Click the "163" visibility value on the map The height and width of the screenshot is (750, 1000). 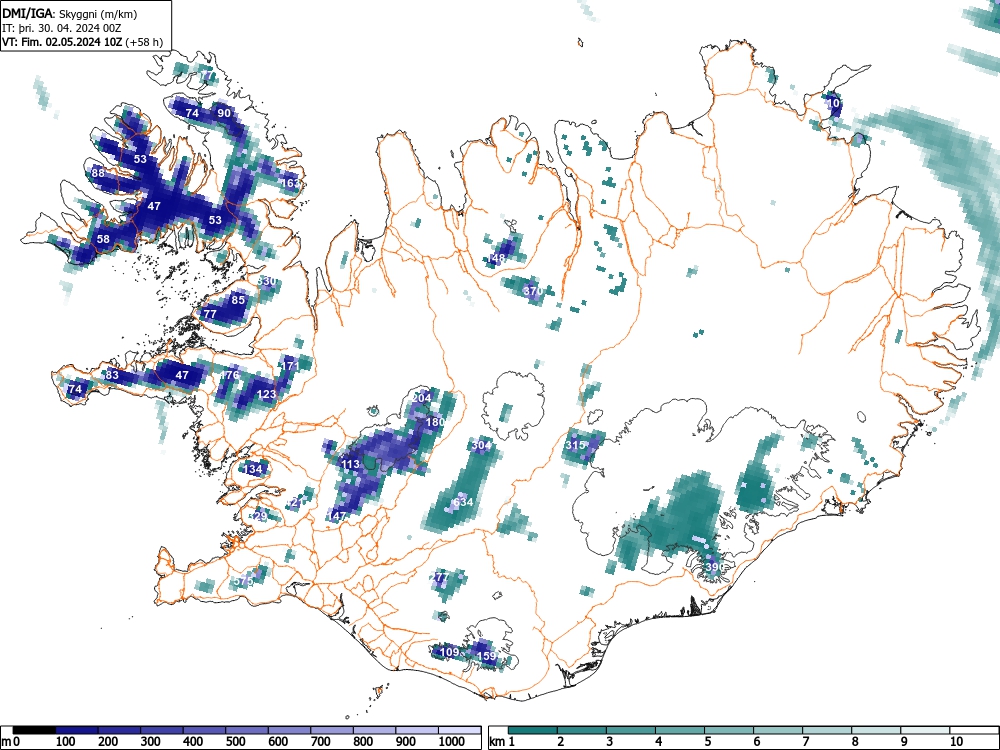pos(291,183)
